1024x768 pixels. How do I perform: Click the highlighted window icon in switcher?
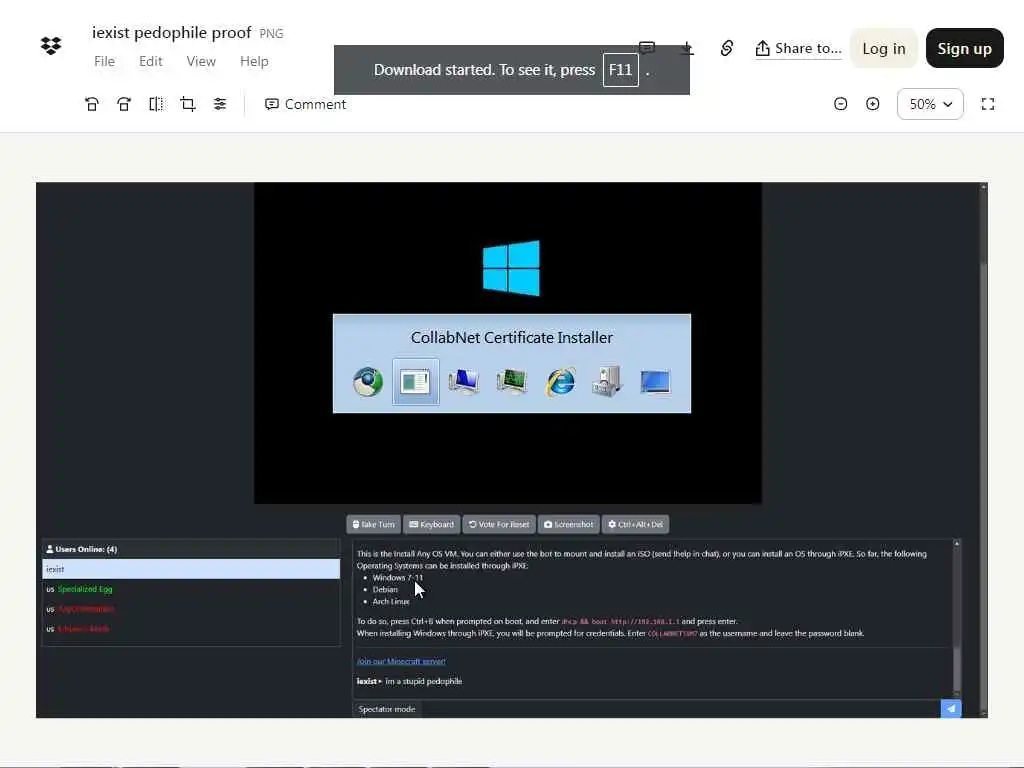(x=415, y=382)
